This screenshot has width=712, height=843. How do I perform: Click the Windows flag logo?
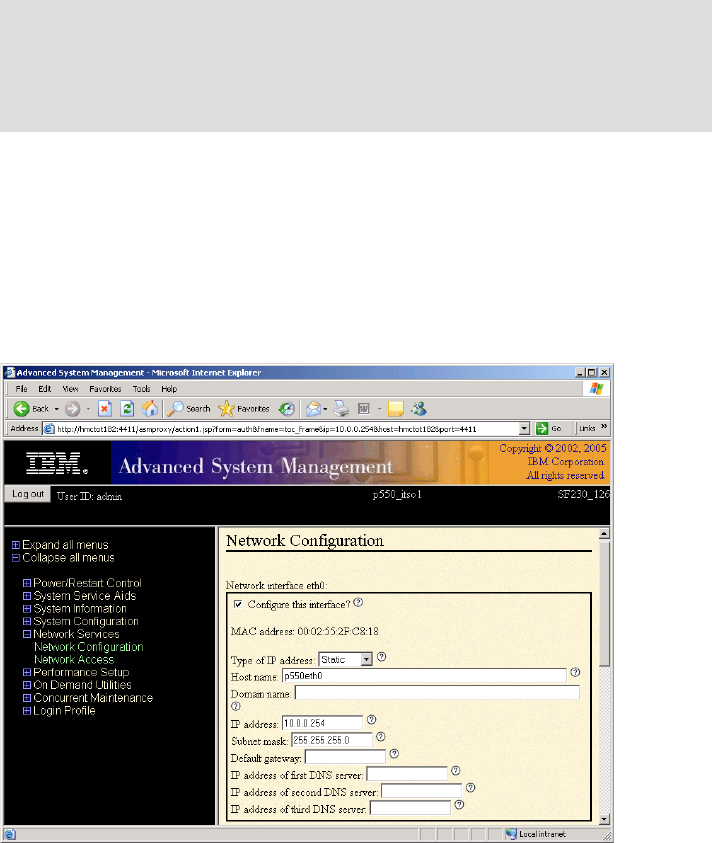[x=596, y=388]
